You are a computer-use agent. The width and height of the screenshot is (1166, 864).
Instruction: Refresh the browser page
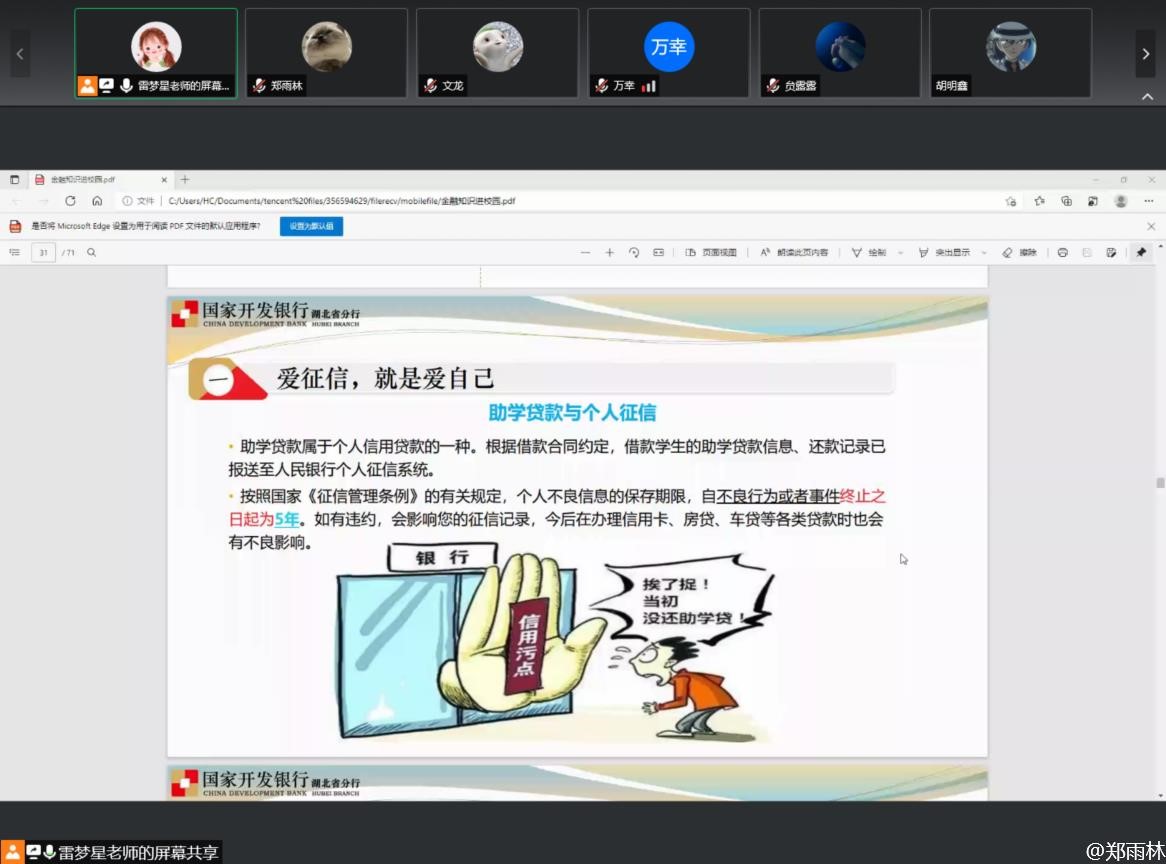click(x=70, y=201)
